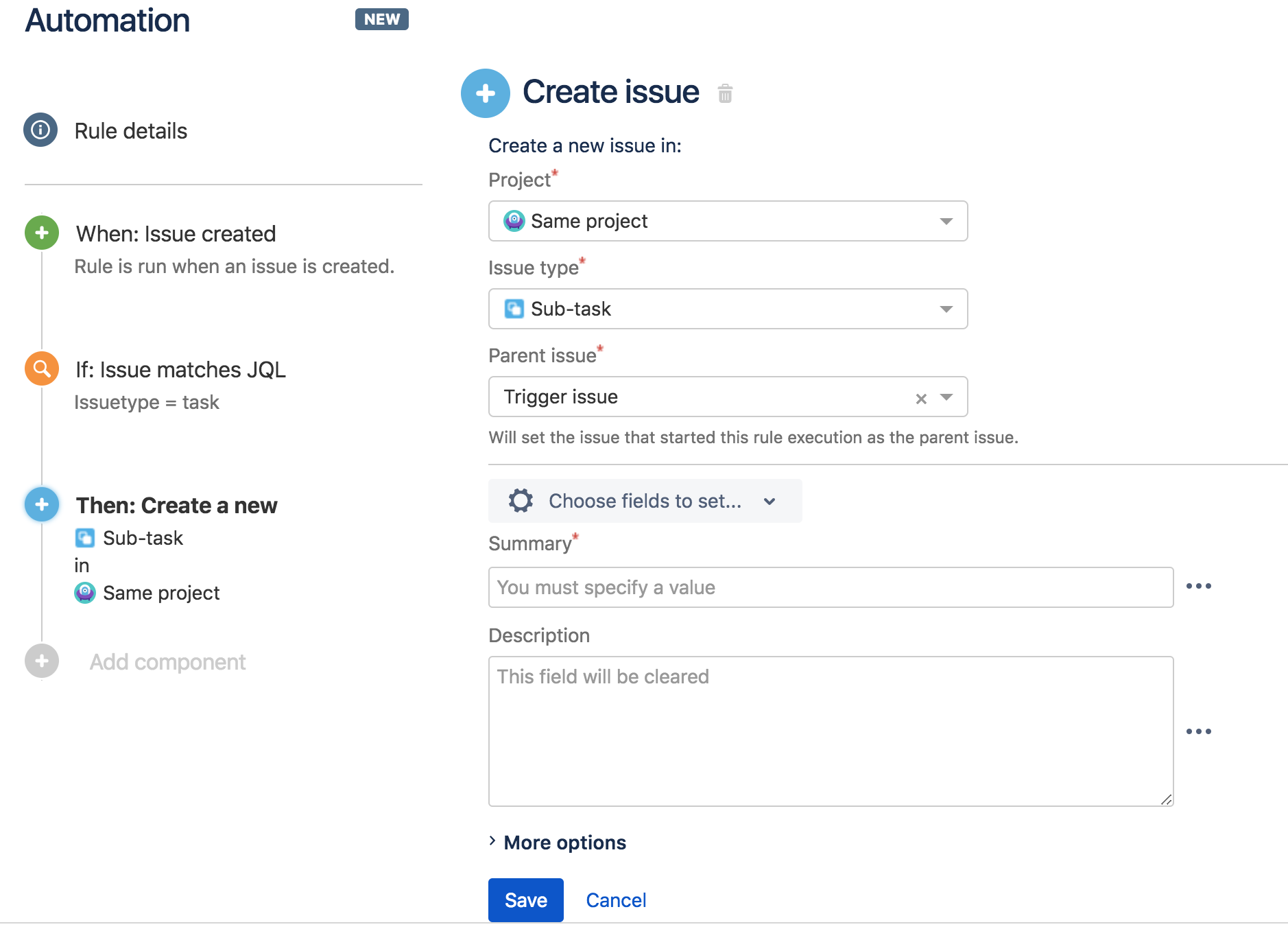Select When: Issue created step

pyautogui.click(x=176, y=234)
